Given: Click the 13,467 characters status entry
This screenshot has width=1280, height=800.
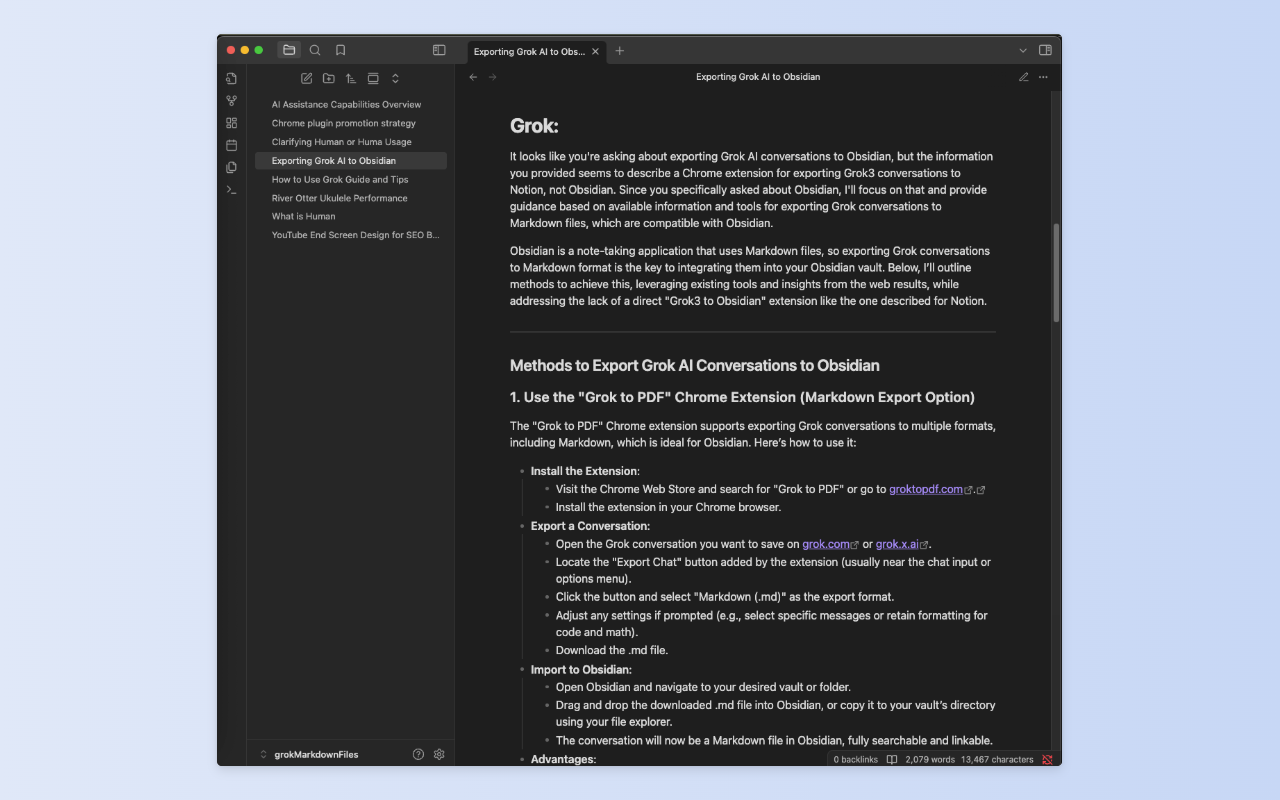Looking at the screenshot, I should point(997,760).
